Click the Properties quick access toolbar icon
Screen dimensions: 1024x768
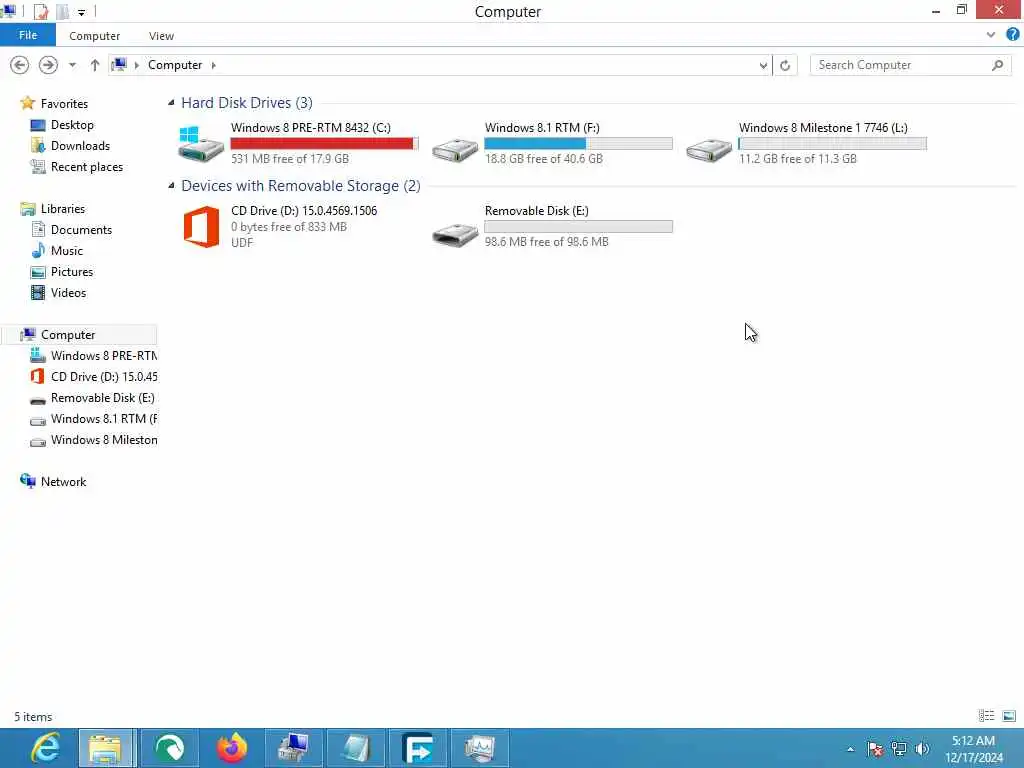tap(40, 11)
